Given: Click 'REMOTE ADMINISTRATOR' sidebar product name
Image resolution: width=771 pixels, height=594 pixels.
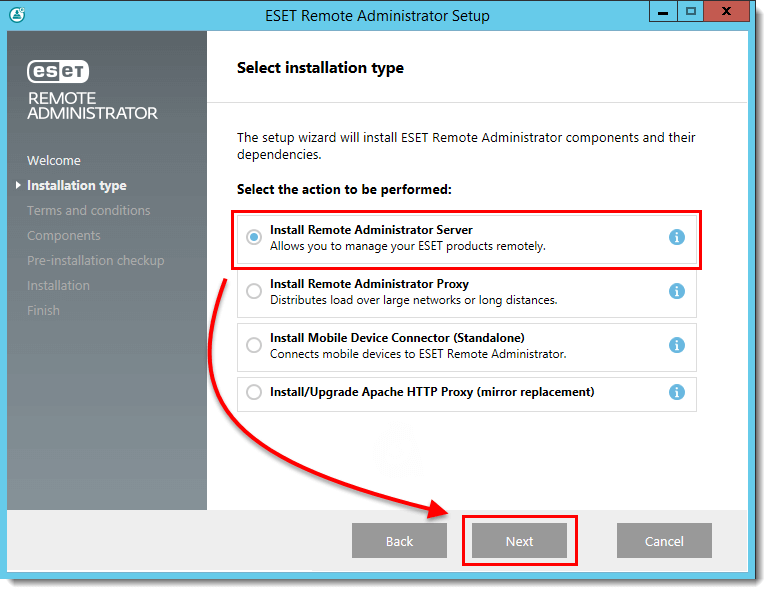Looking at the screenshot, I should coord(92,106).
